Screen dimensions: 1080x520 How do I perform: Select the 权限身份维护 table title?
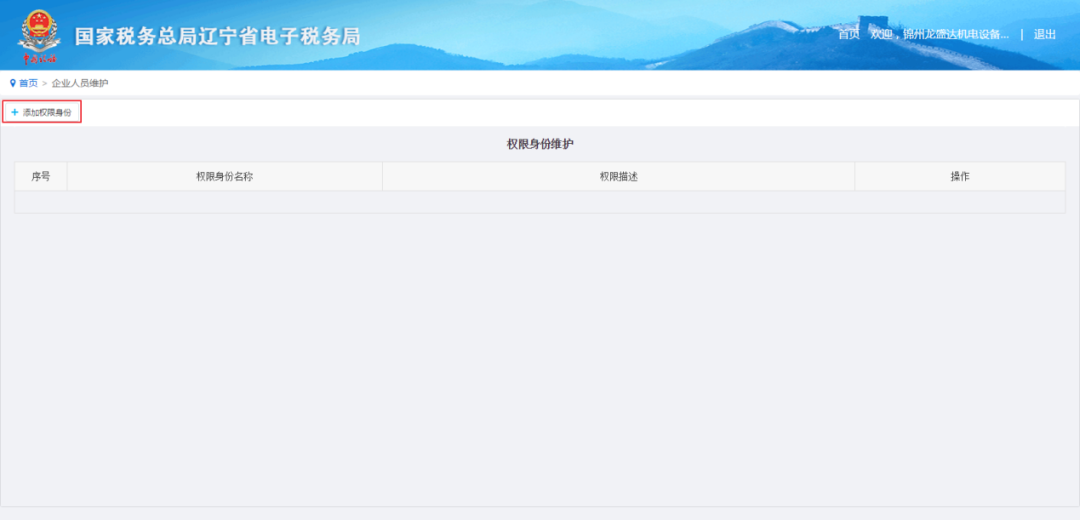tap(540, 144)
